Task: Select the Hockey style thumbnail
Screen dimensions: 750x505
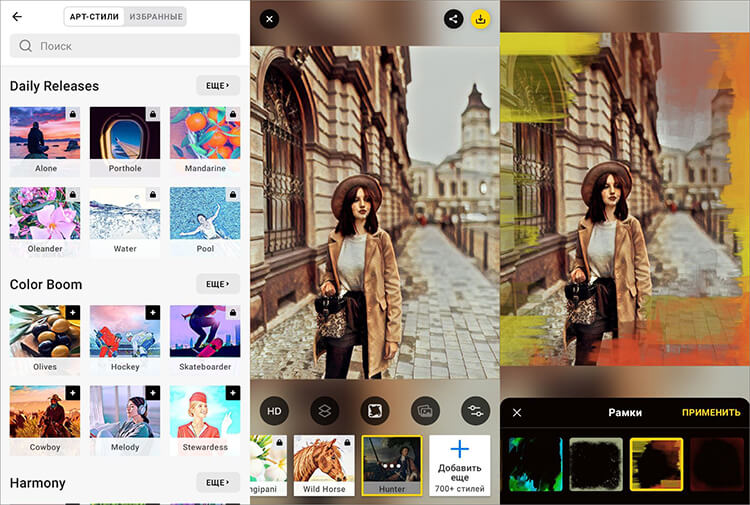Action: 125,340
